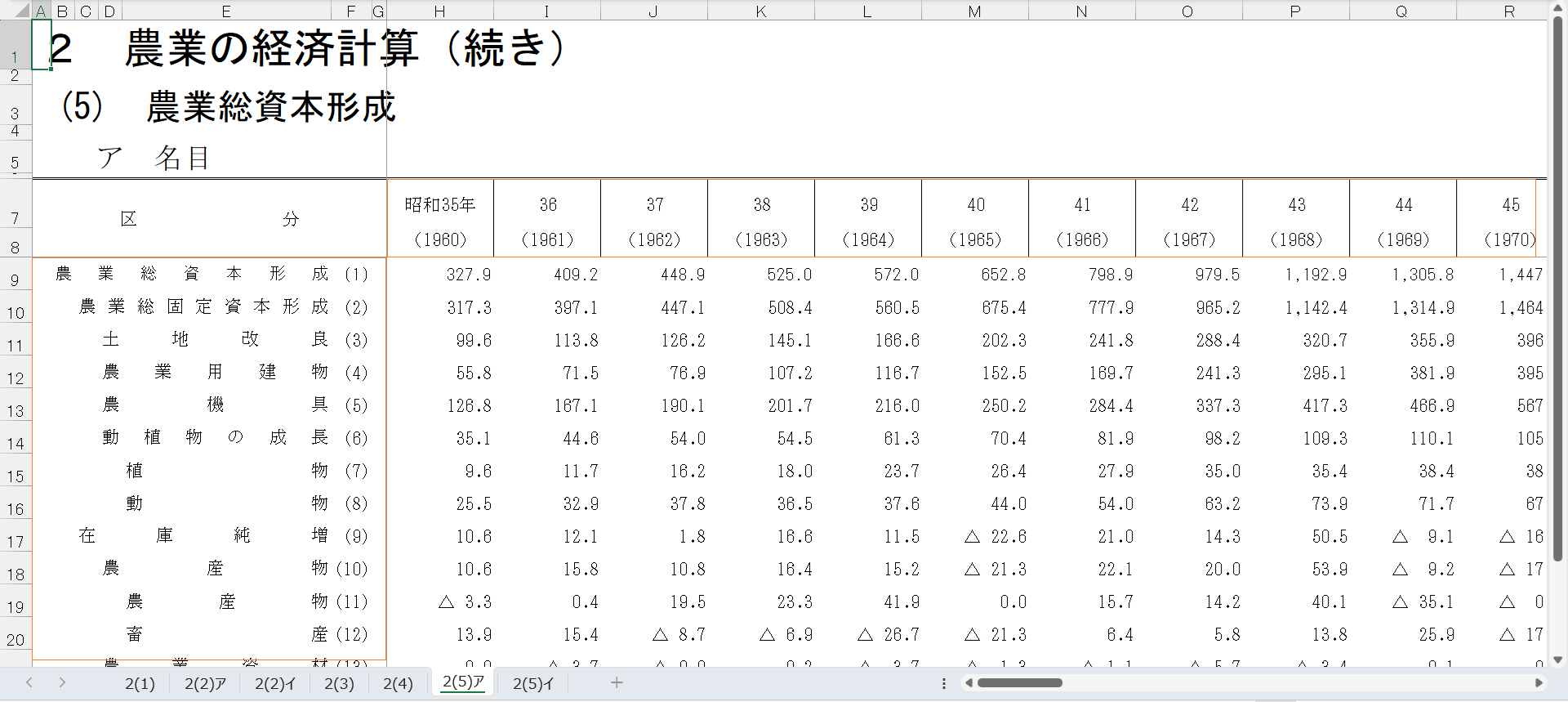Select the cell showing 327.9

[440, 275]
